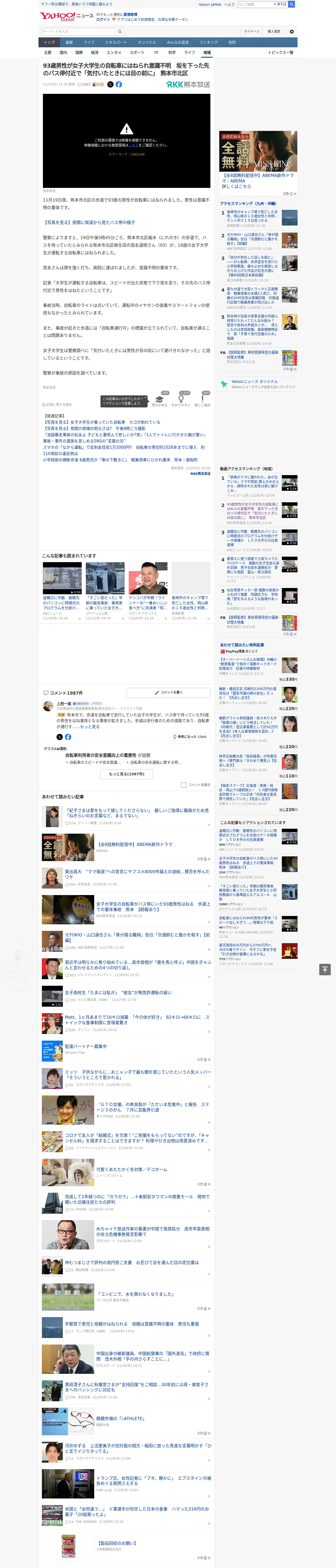
Task: Open settings gear icon in header
Action: pos(292,32)
